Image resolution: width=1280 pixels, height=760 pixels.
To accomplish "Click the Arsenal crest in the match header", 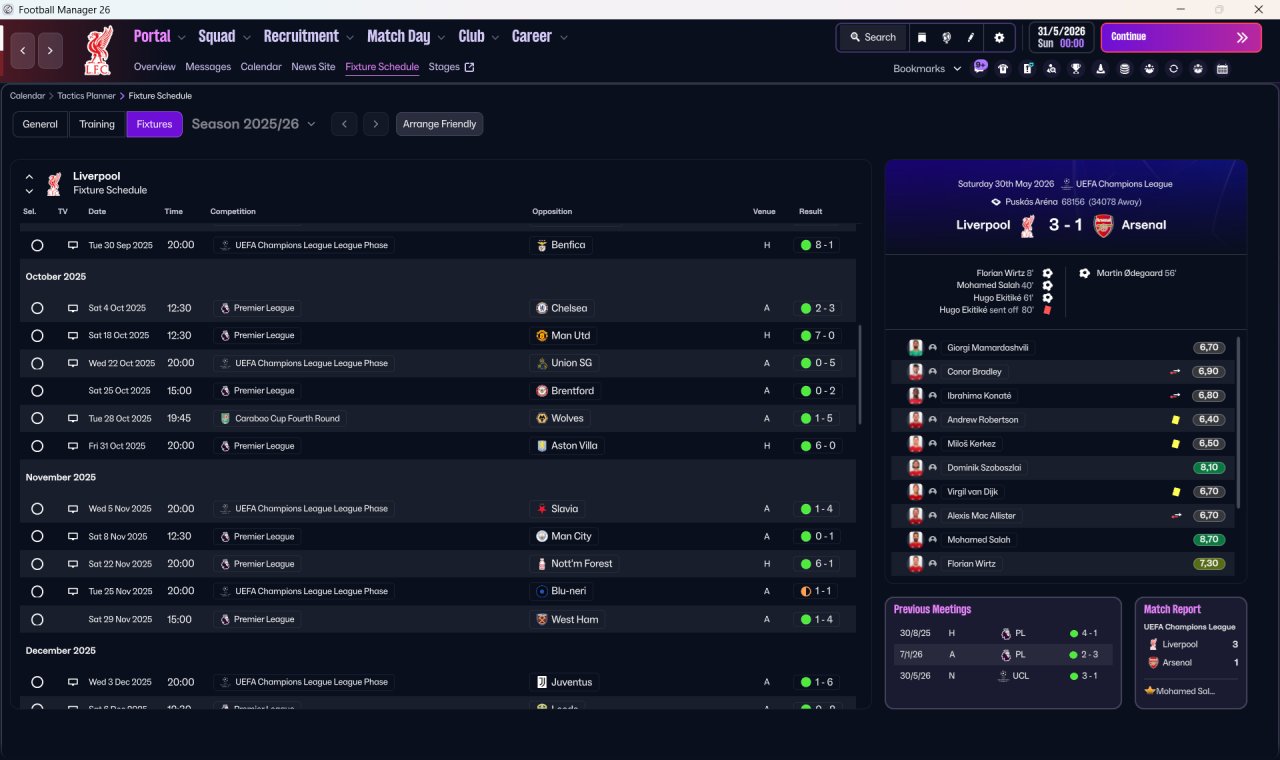I will pos(1103,225).
